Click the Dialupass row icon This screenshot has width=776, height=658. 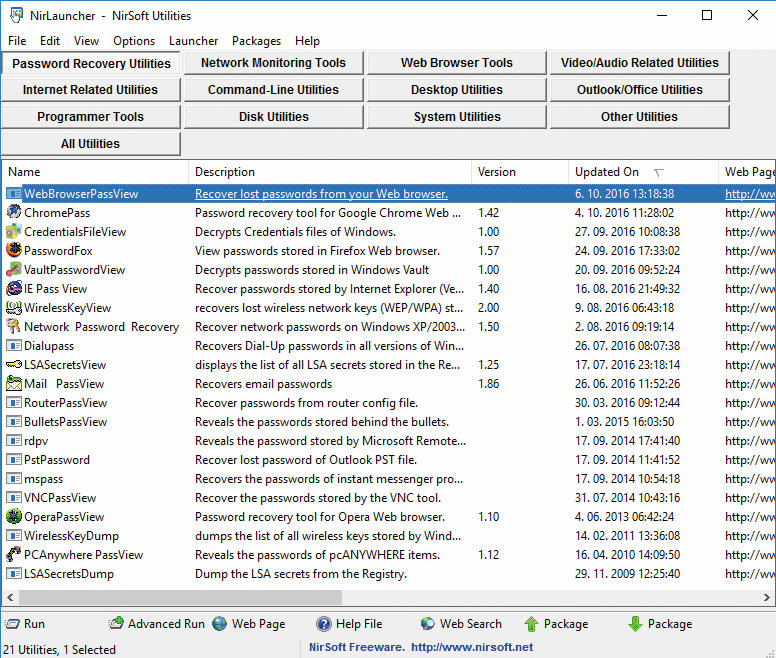click(x=14, y=345)
